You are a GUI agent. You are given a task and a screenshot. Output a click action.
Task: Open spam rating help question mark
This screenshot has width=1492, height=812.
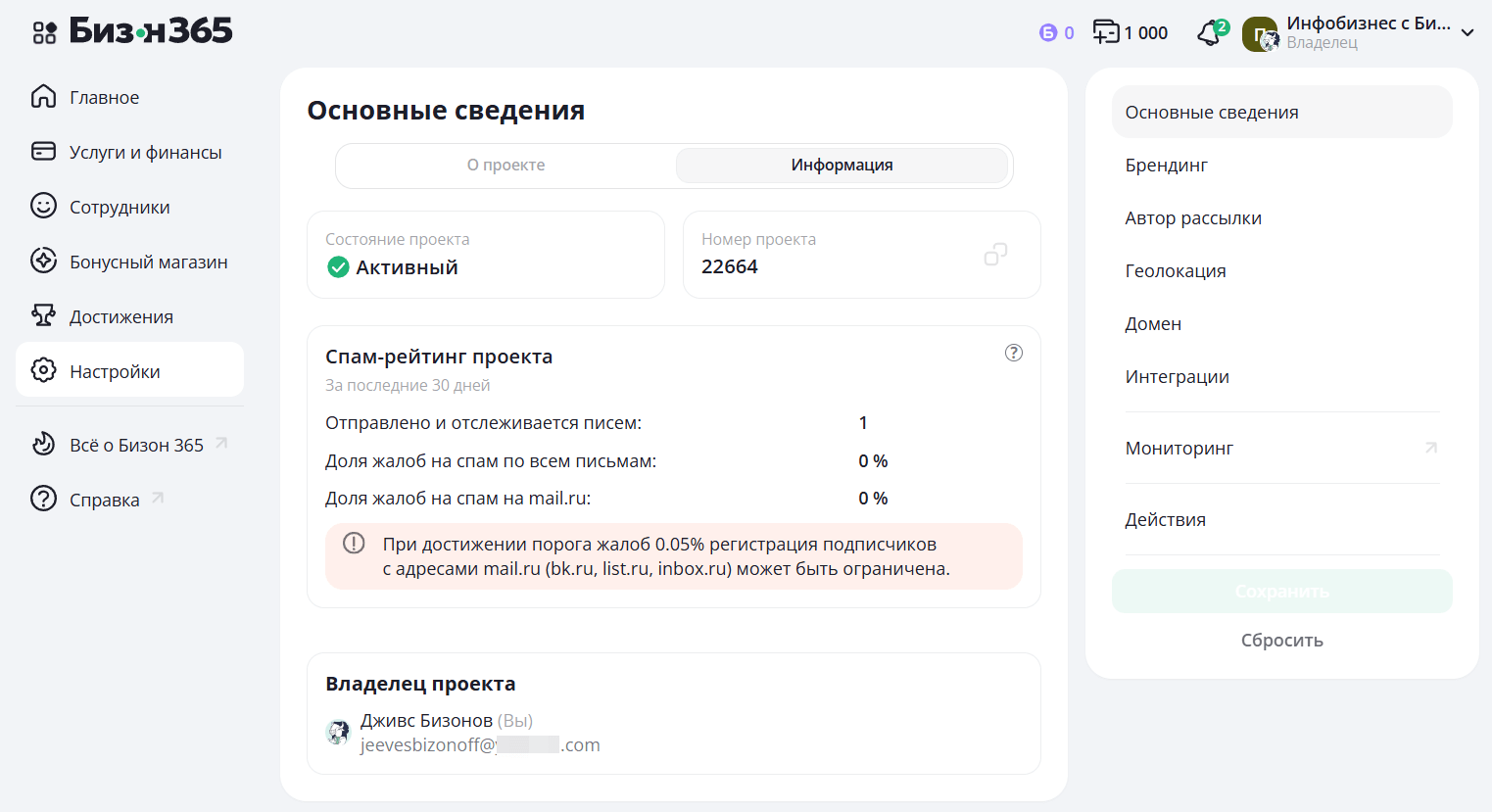(x=1014, y=353)
